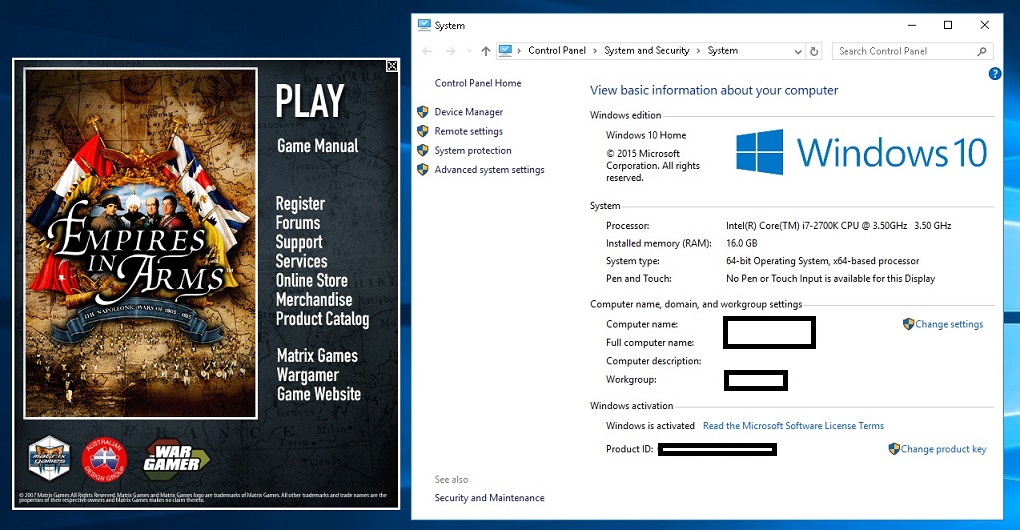The height and width of the screenshot is (530, 1020).
Task: Click the System breadcrumb in address bar
Action: 723,50
